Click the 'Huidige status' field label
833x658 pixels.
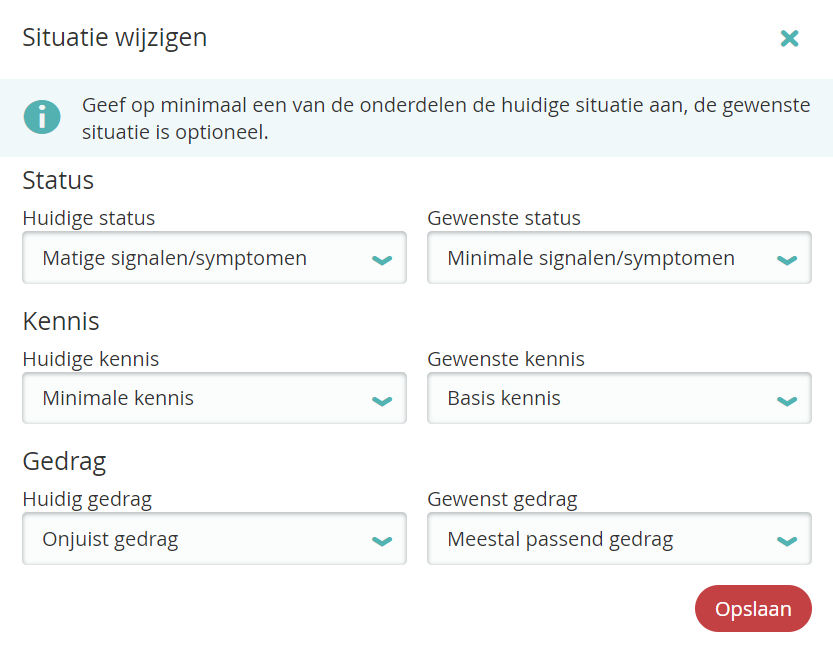pyautogui.click(x=89, y=218)
